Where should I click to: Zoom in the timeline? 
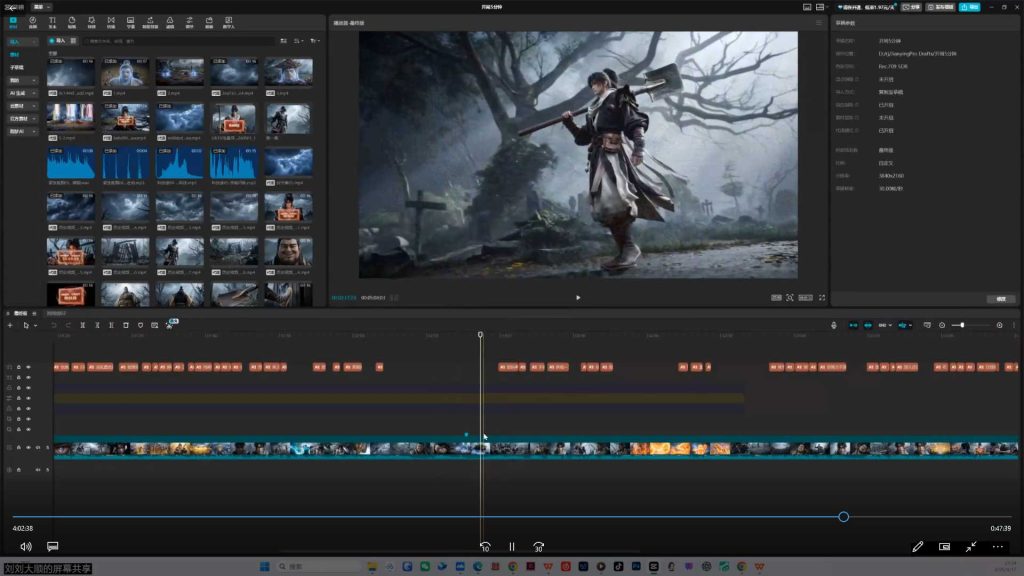tap(999, 325)
